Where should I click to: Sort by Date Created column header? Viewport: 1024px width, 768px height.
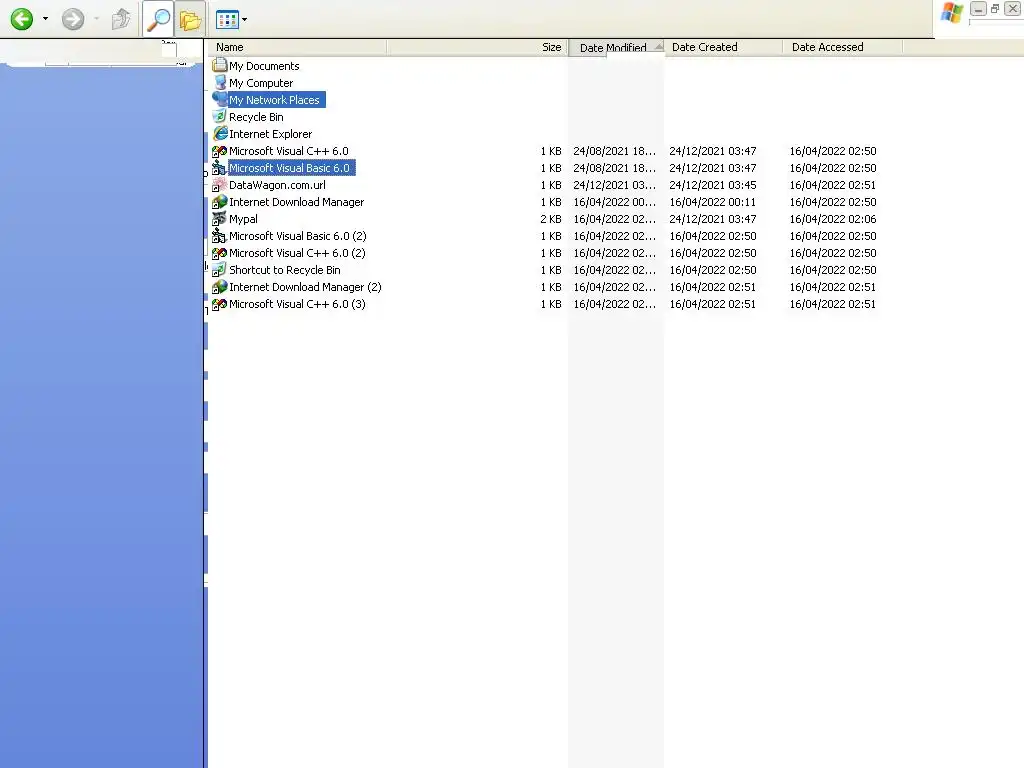click(724, 47)
